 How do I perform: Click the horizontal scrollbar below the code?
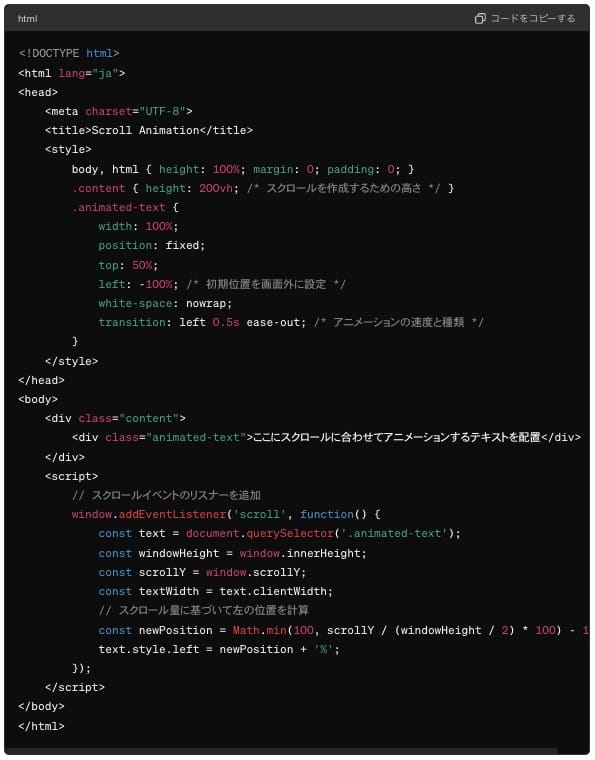coord(281,751)
